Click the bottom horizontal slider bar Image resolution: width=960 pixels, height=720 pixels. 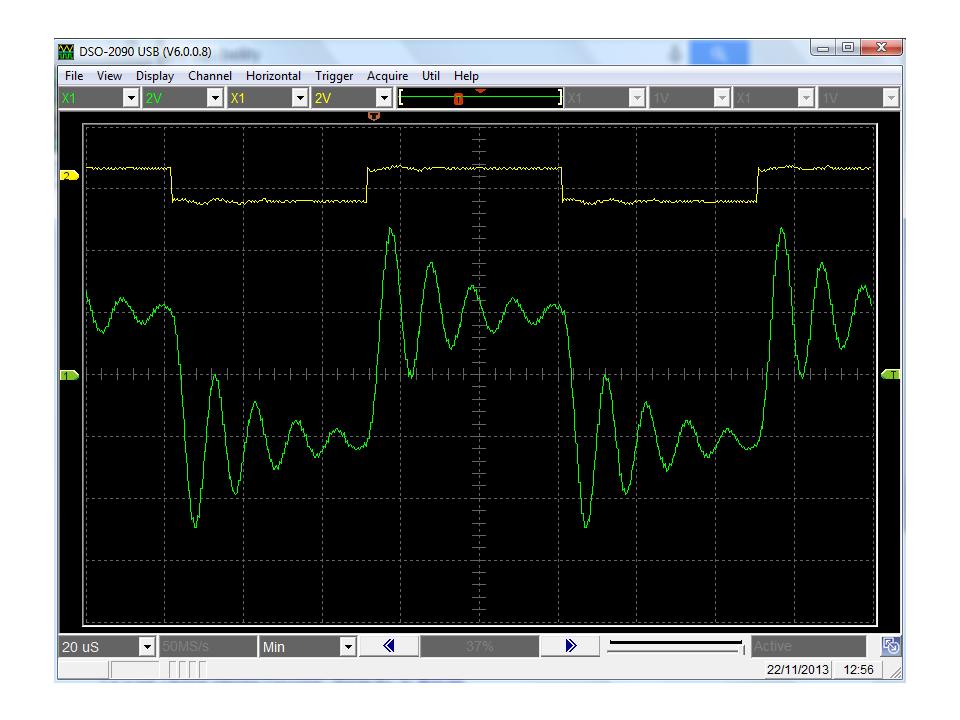coord(675,647)
